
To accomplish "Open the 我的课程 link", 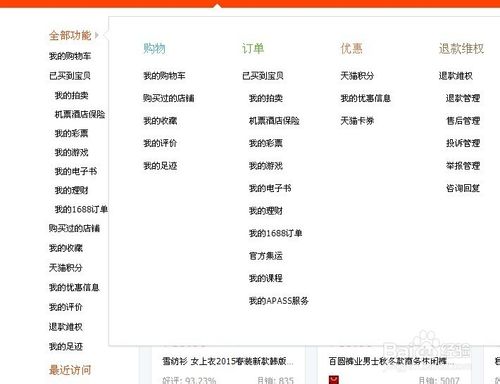I will coord(266,278).
